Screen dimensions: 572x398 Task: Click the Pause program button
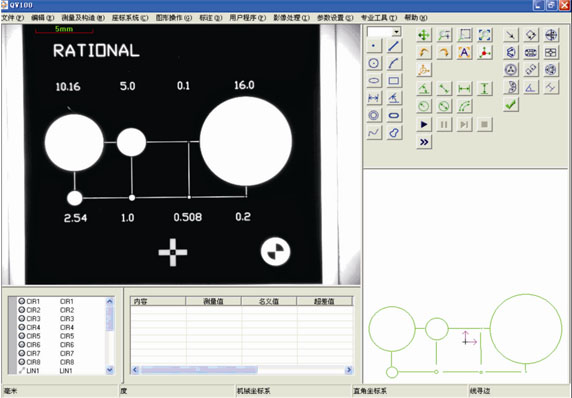[444, 124]
